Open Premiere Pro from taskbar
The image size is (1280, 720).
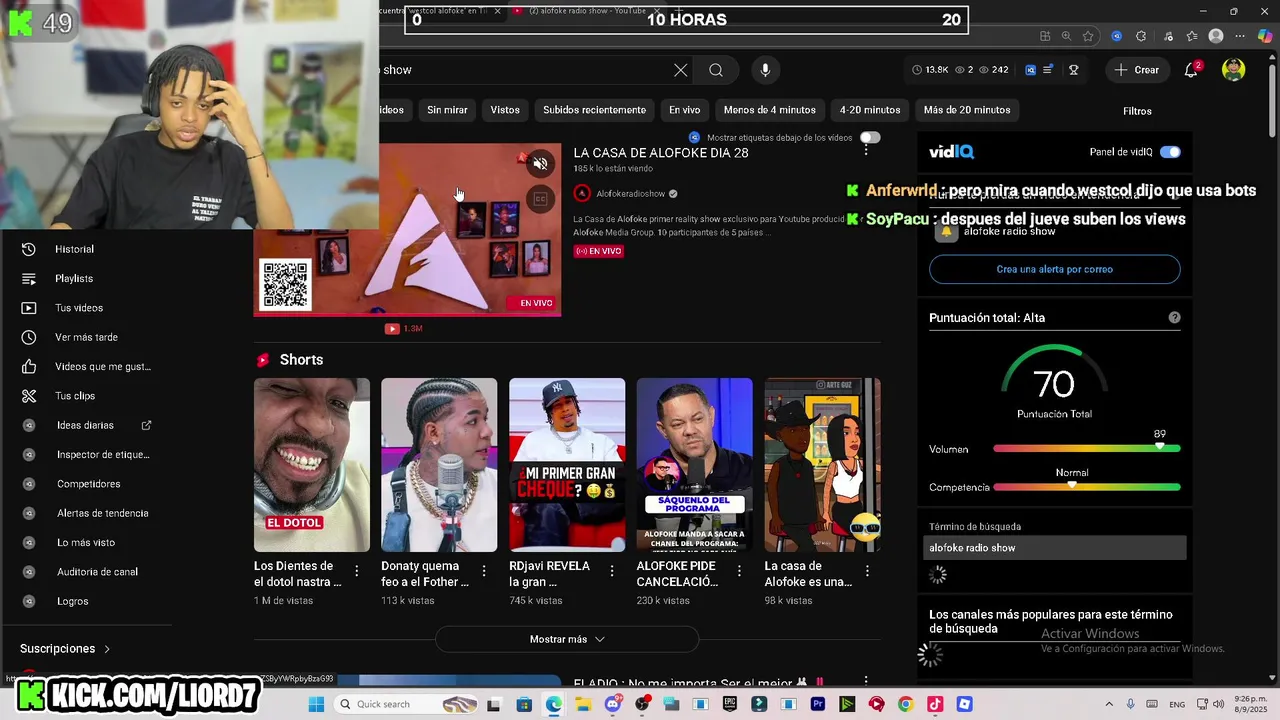[818, 704]
